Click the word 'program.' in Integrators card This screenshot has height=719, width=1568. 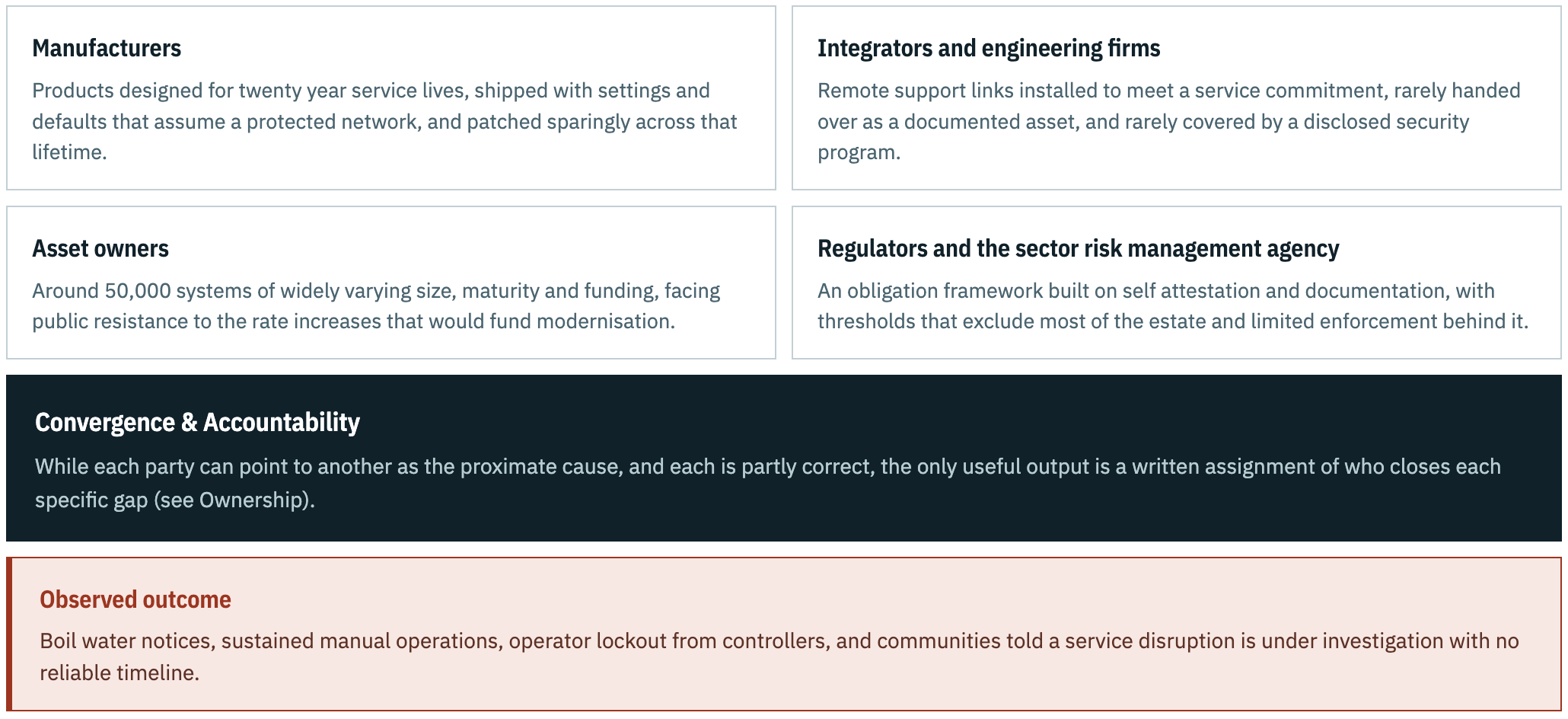pos(859,152)
